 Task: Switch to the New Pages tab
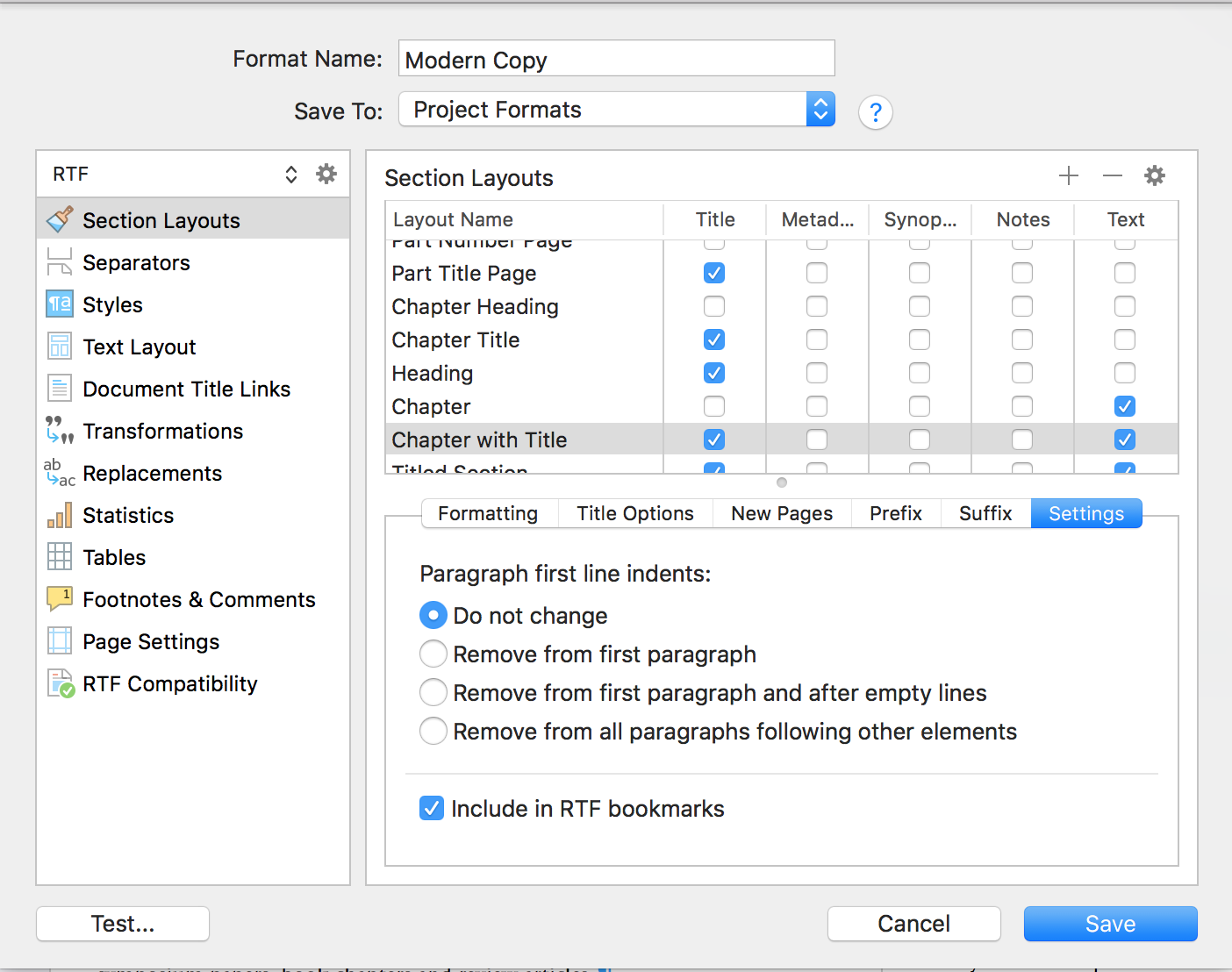pos(781,513)
